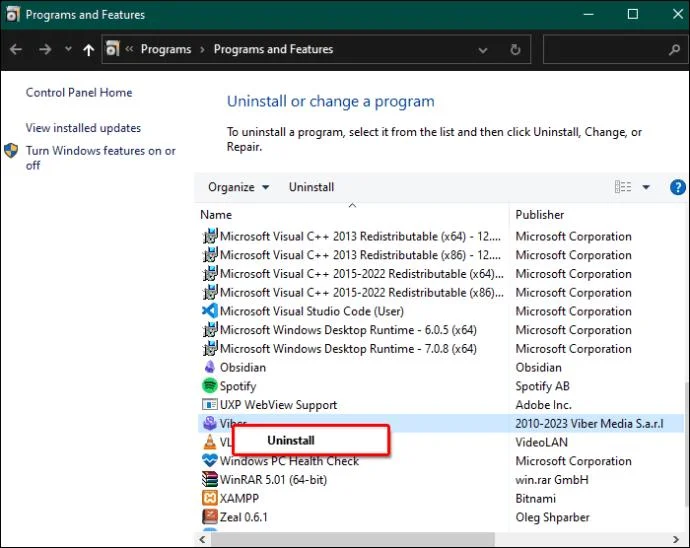Click the shield icon beside Windows features
The image size is (690, 548).
pyautogui.click(x=11, y=151)
